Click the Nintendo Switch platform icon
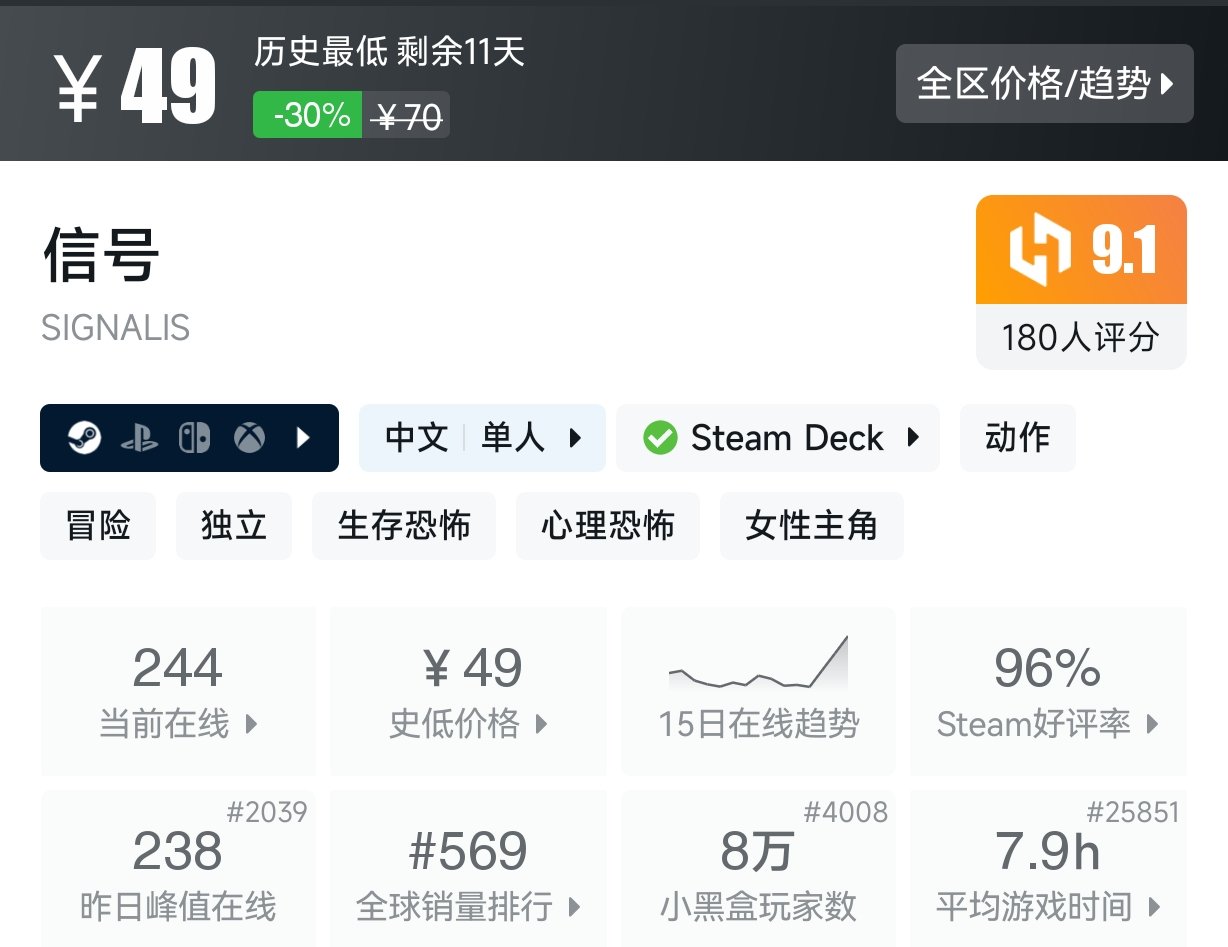Viewport: 1228px width, 947px height. pyautogui.click(x=194, y=438)
